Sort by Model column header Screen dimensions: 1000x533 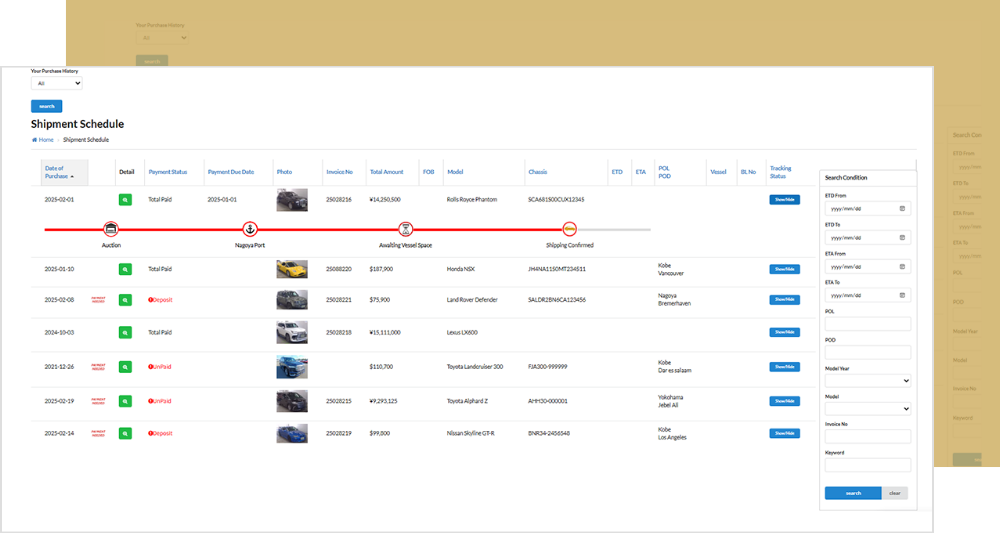[455, 172]
